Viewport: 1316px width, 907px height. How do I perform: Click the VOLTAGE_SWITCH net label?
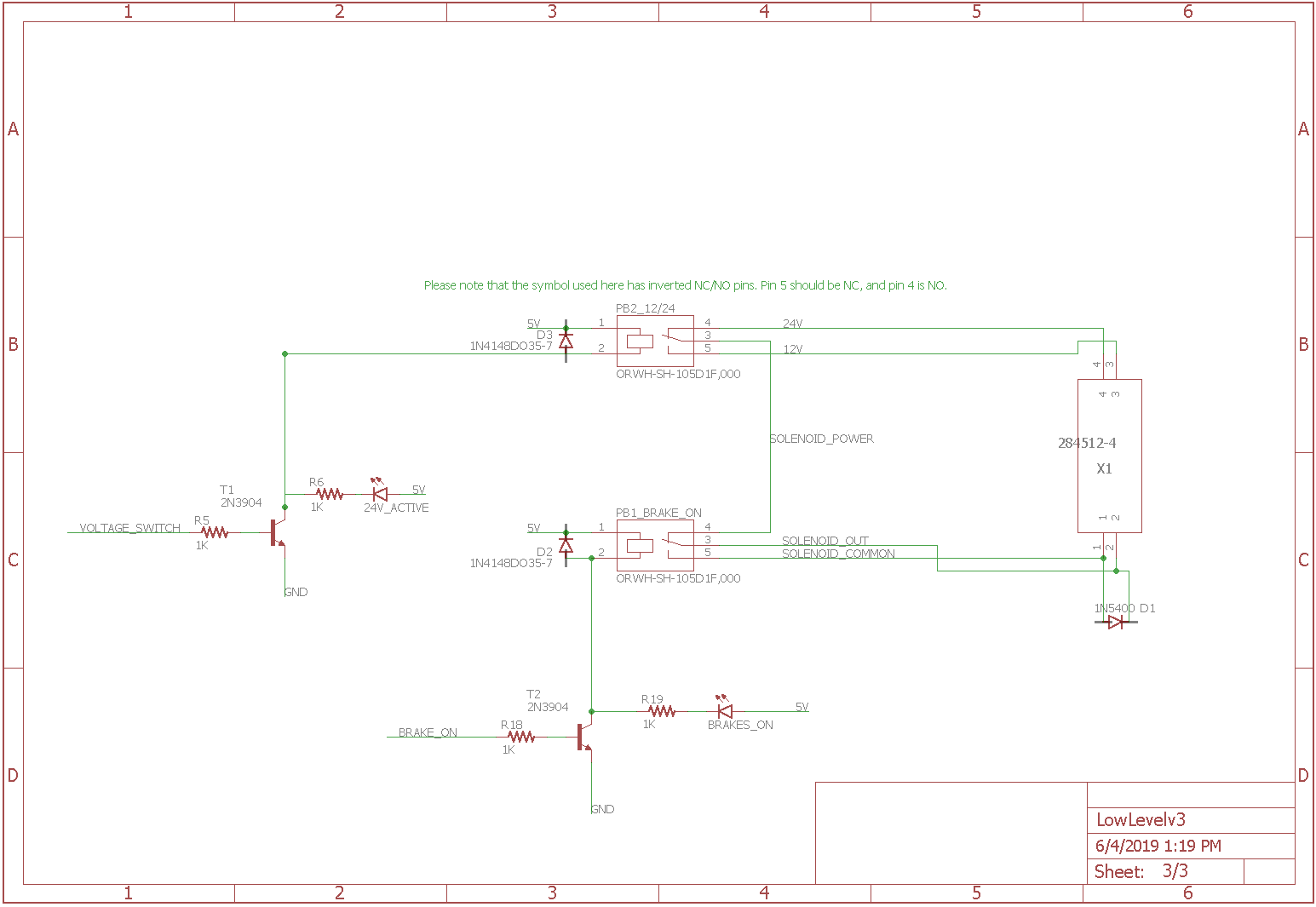click(x=130, y=528)
